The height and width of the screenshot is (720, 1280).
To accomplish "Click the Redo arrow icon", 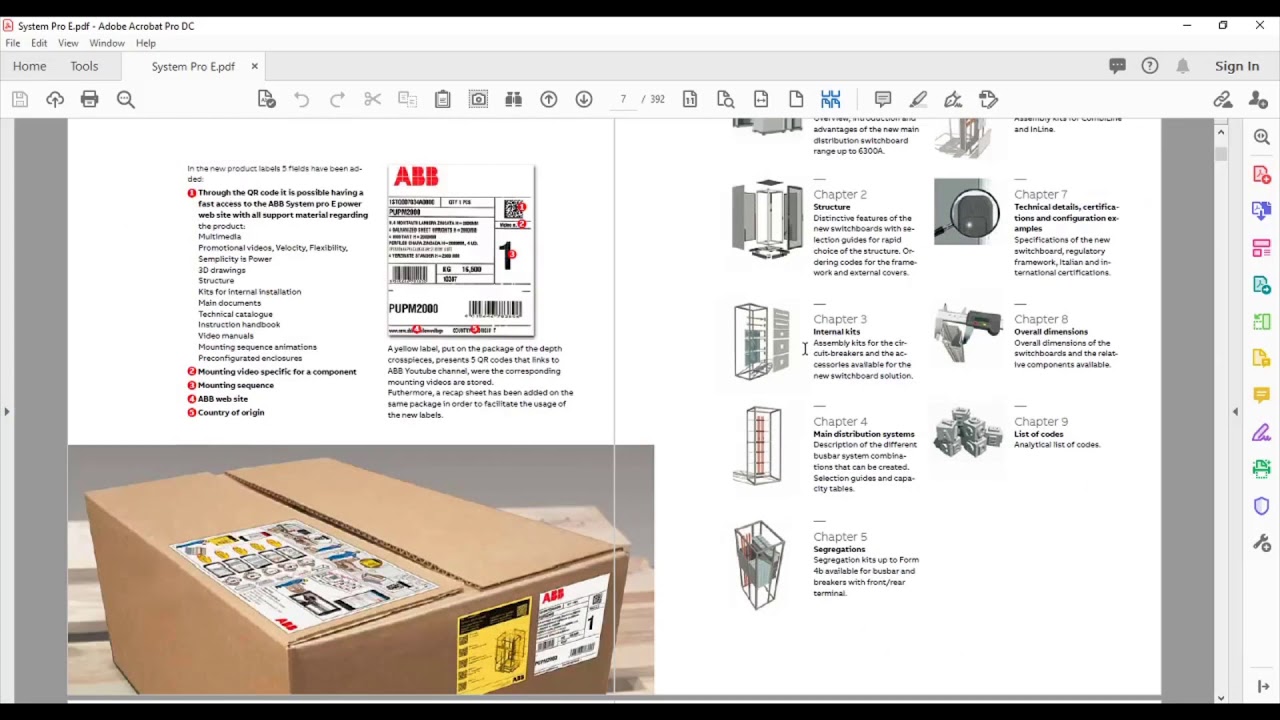I will [337, 99].
